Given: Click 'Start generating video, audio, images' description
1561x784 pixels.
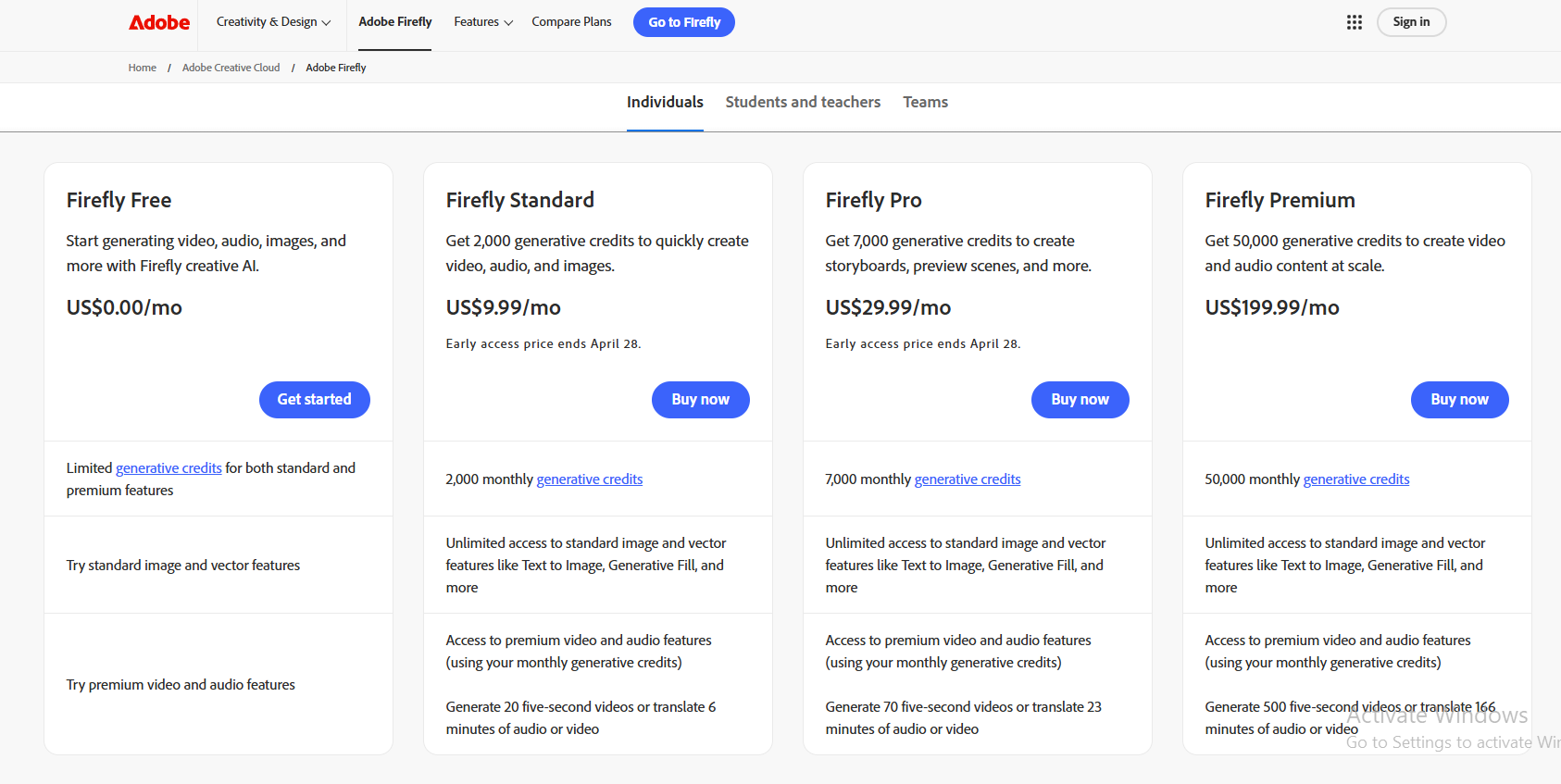Looking at the screenshot, I should click(x=206, y=253).
